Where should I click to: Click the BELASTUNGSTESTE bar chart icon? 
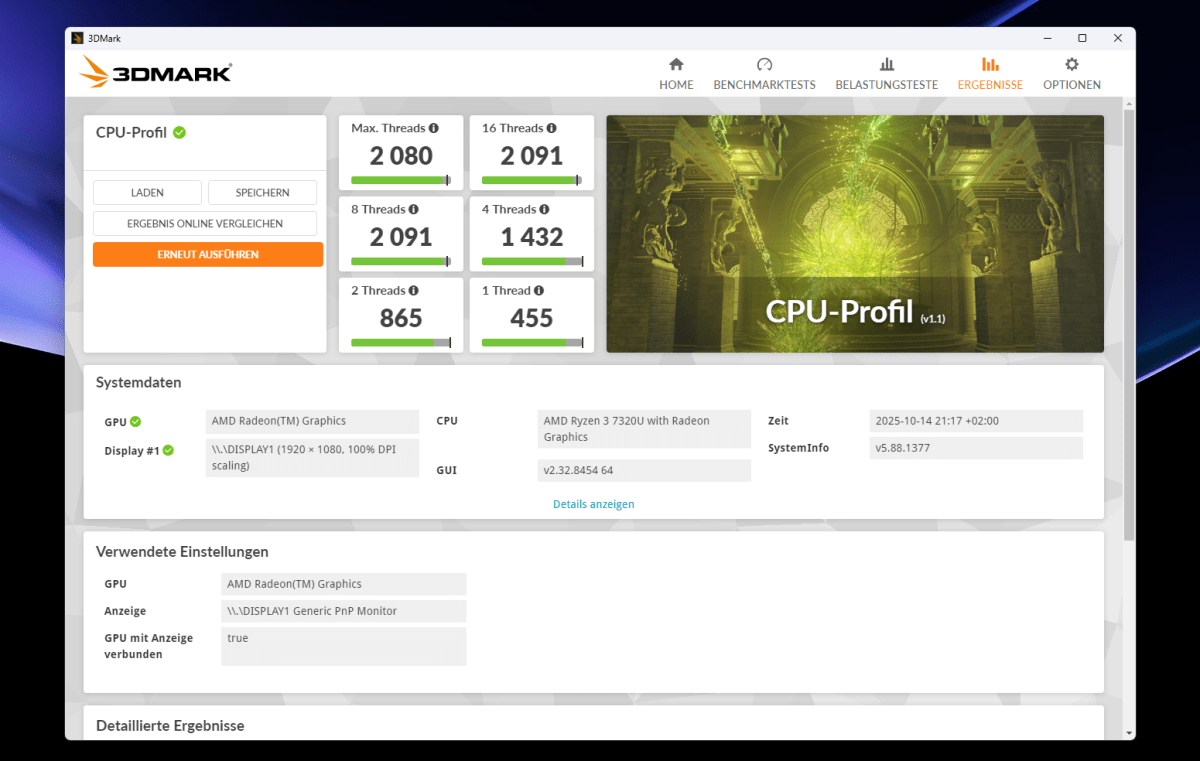(886, 62)
